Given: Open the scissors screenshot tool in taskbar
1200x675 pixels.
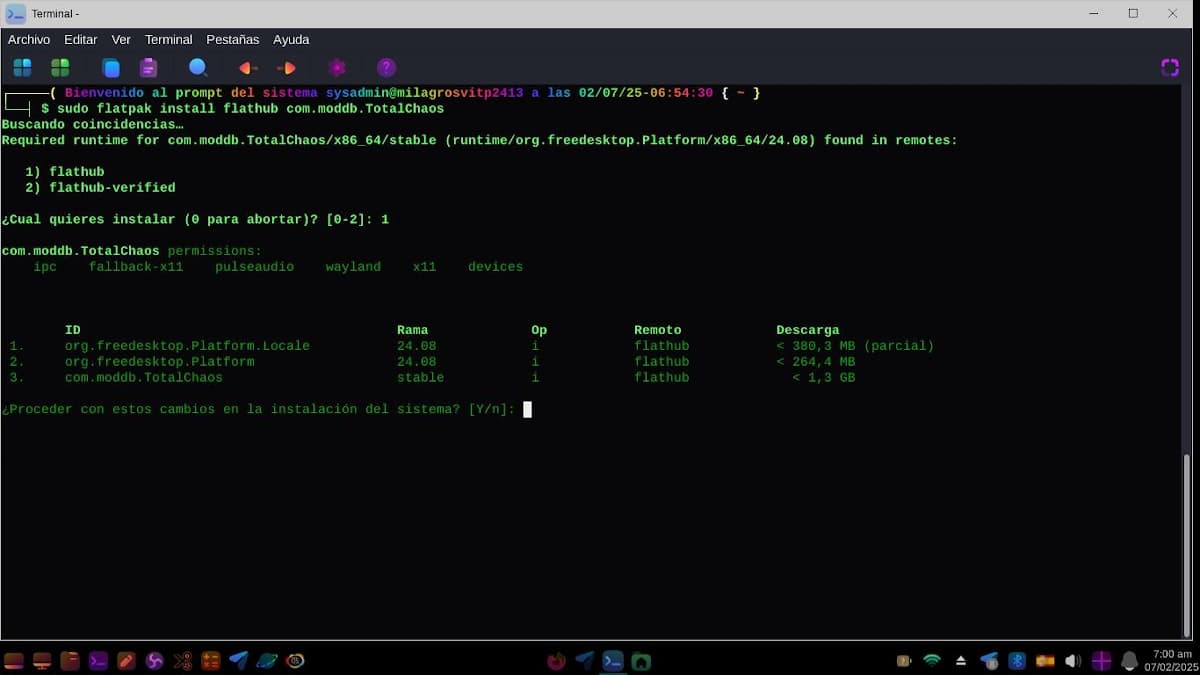Looking at the screenshot, I should pos(182,661).
